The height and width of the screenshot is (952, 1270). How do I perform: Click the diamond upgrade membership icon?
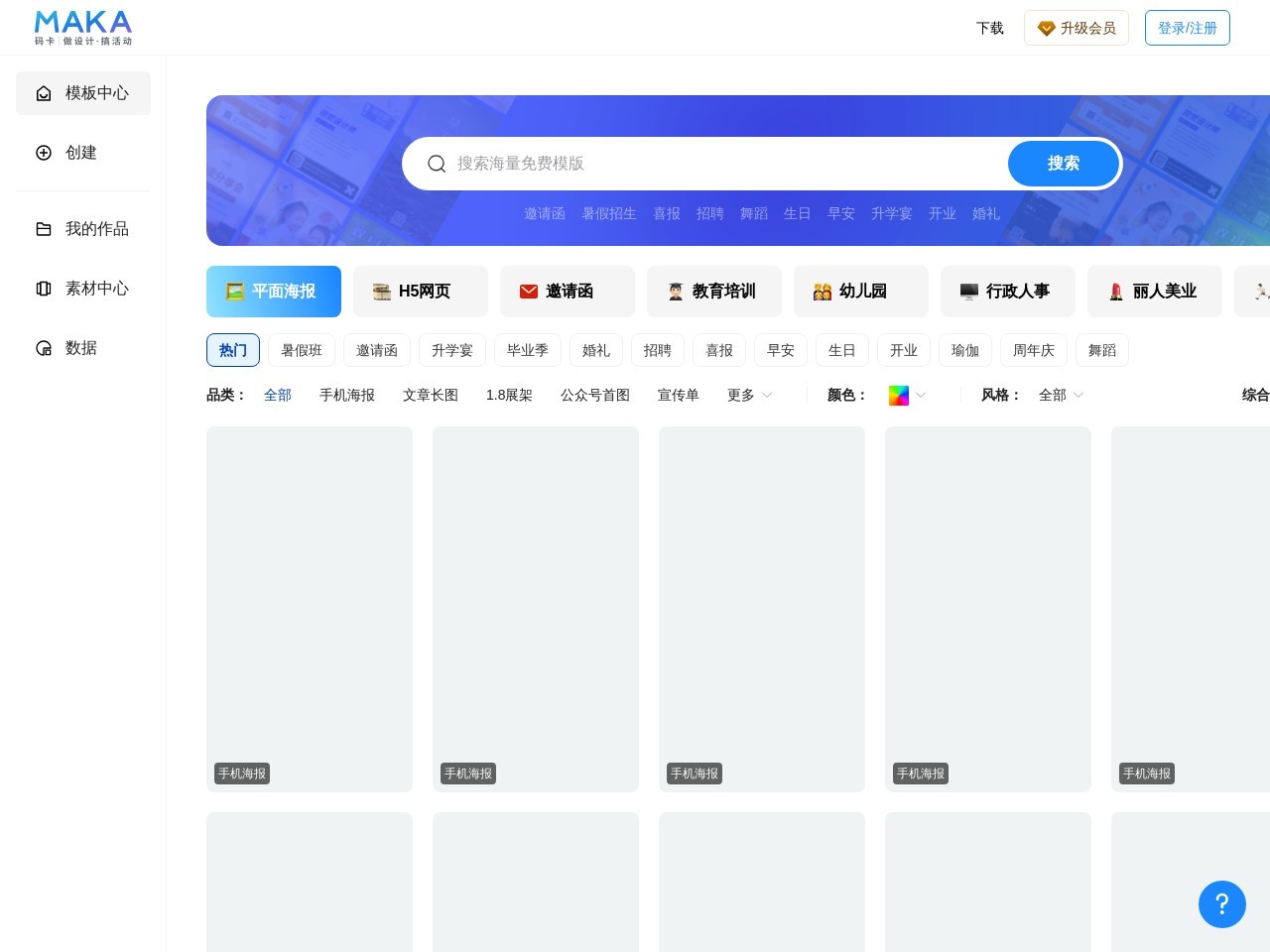(x=1046, y=29)
